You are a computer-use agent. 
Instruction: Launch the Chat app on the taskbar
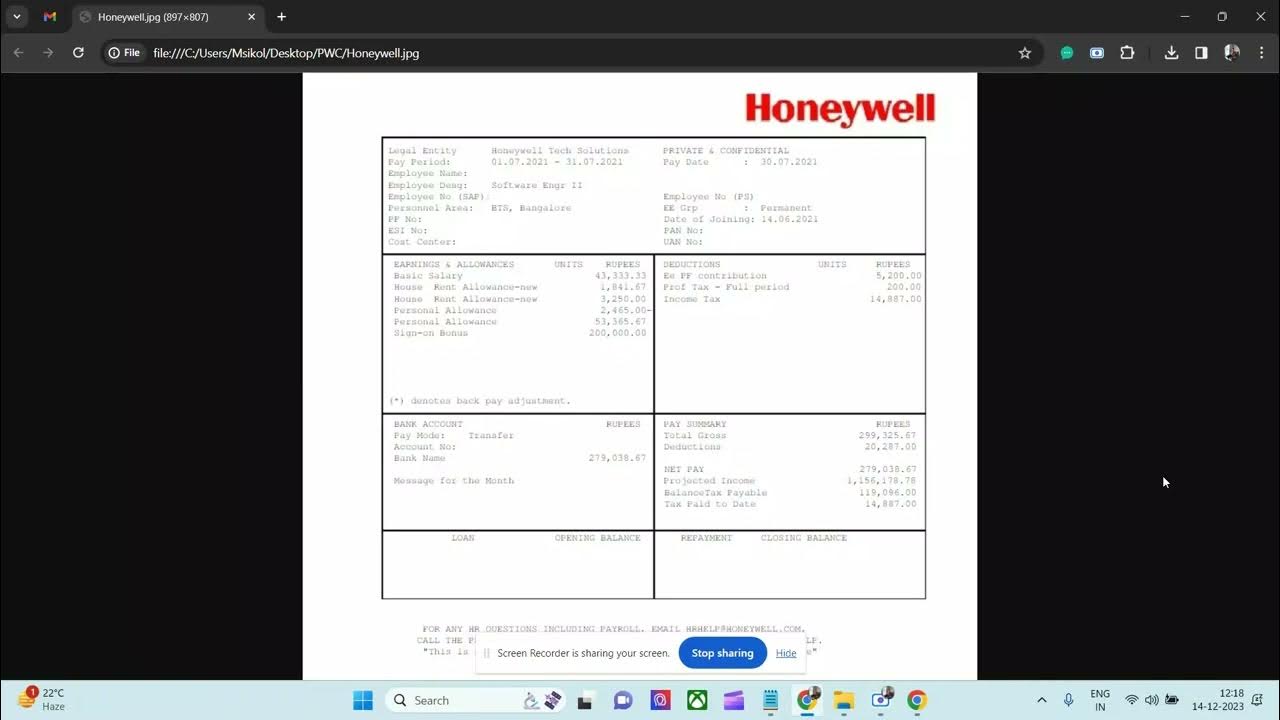coord(623,700)
